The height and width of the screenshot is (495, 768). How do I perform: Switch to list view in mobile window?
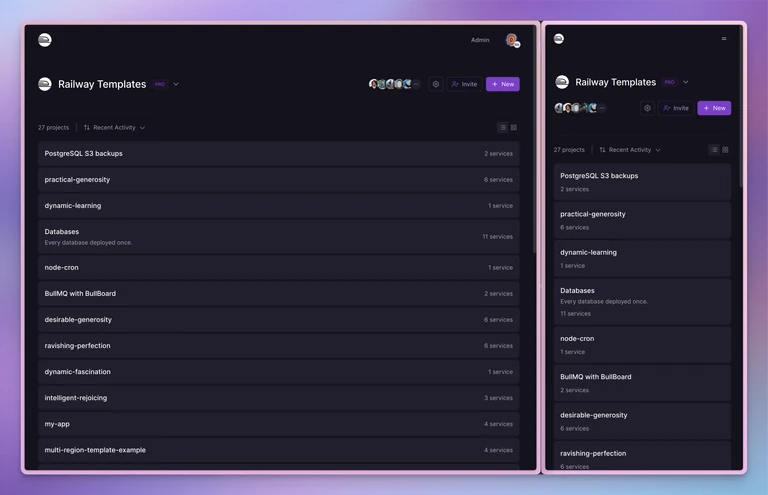point(715,150)
